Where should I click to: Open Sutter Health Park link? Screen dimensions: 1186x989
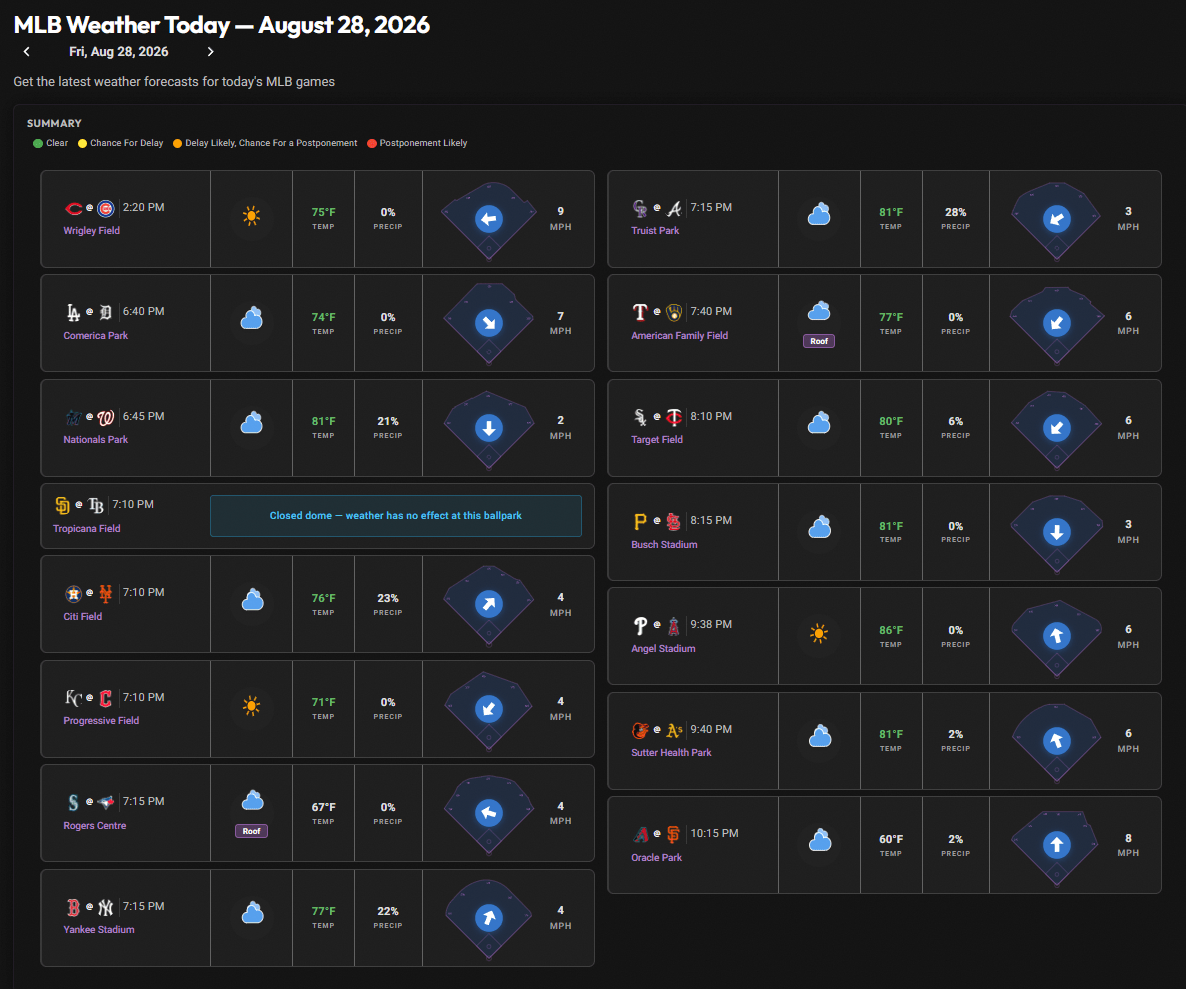tap(671, 753)
